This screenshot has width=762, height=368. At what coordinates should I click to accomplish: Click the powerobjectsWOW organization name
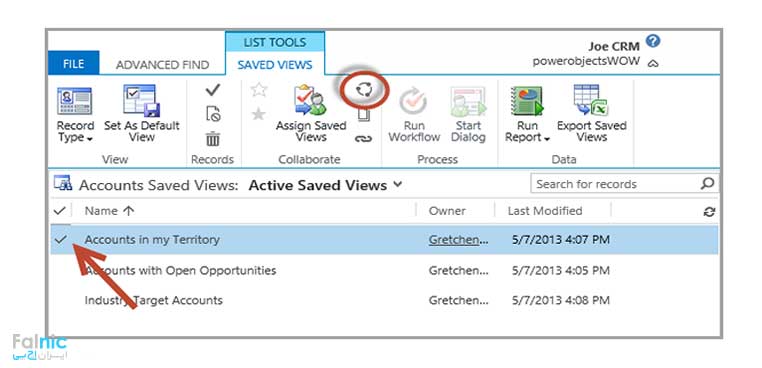tap(586, 62)
